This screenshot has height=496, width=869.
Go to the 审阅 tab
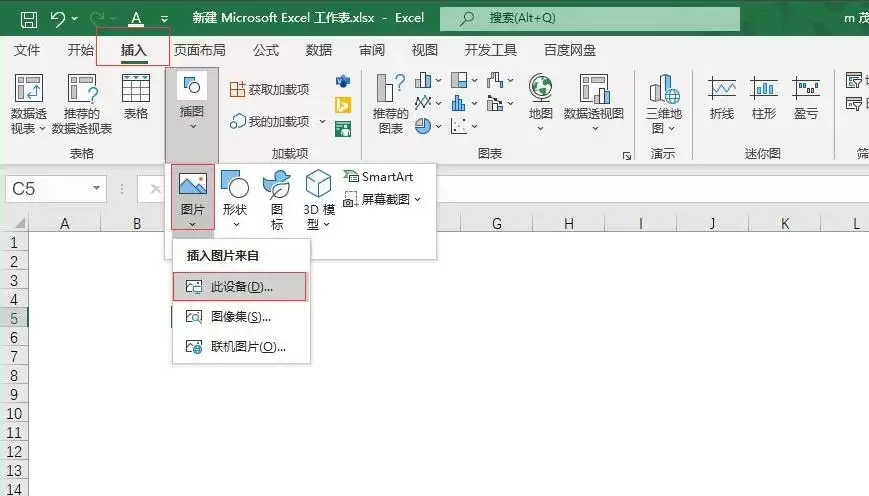(x=372, y=50)
